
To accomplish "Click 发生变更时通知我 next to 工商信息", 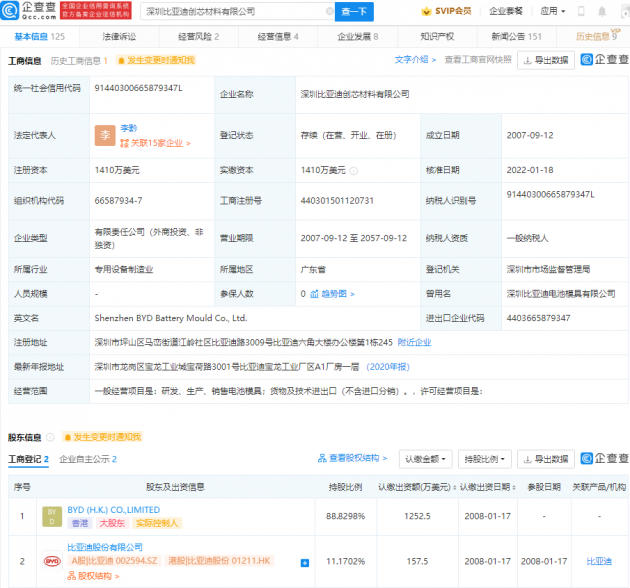I will coord(156,60).
